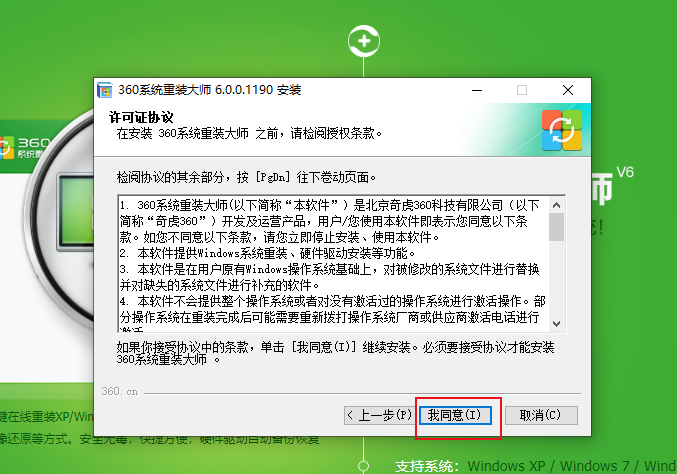Click the colorful 360 logo in dialog header
Image resolution: width=677 pixels, height=474 pixels.
click(562, 130)
